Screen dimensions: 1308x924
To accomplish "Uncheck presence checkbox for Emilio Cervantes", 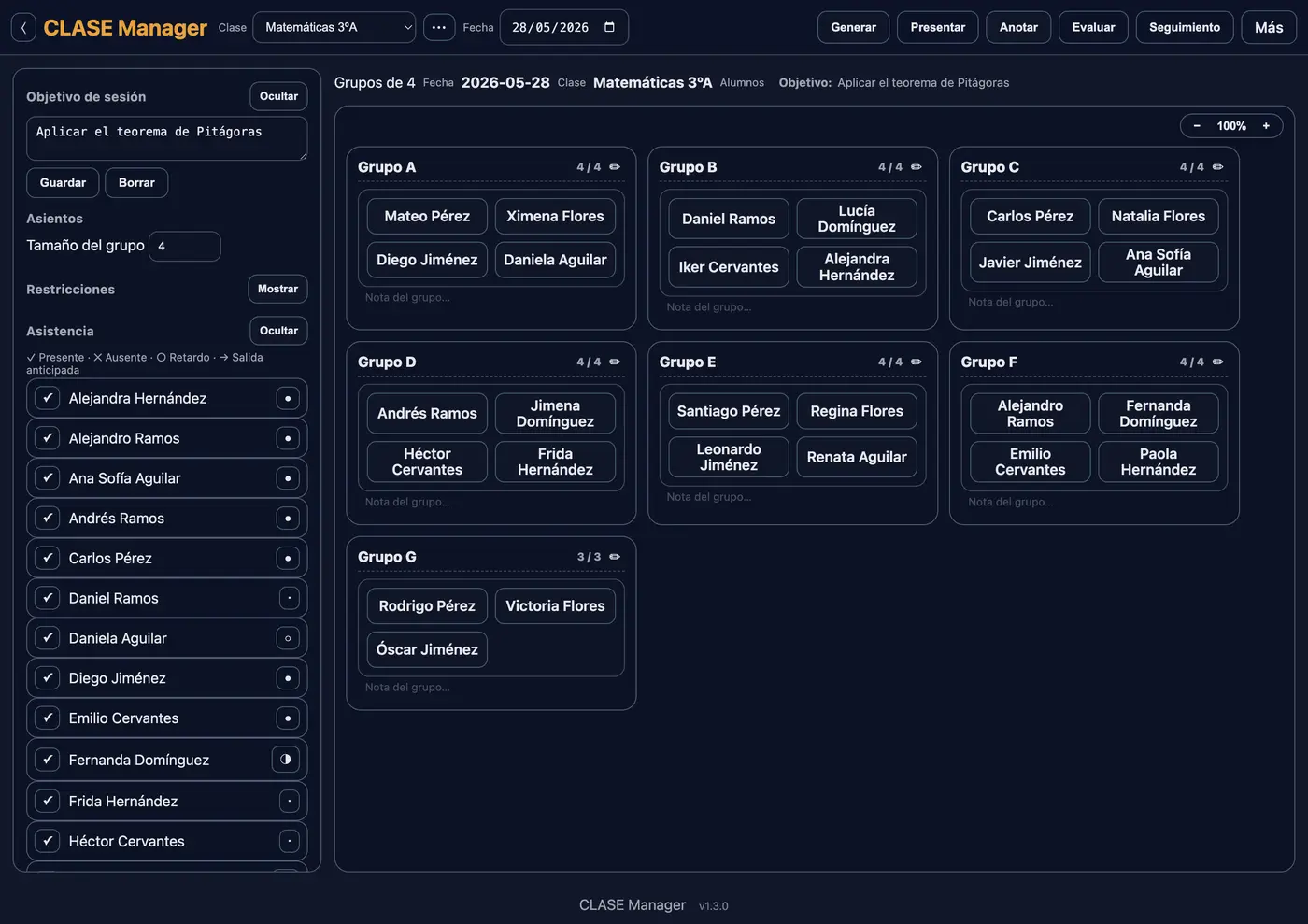I will (48, 718).
